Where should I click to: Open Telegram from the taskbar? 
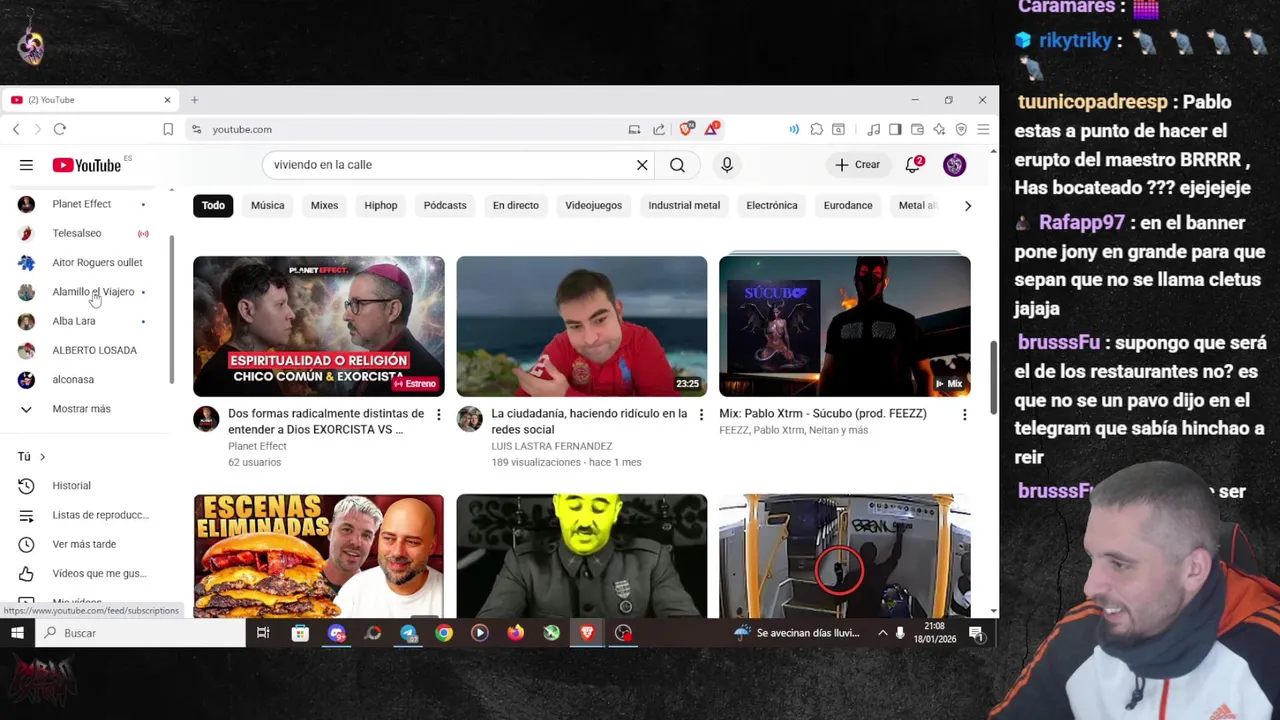[408, 633]
